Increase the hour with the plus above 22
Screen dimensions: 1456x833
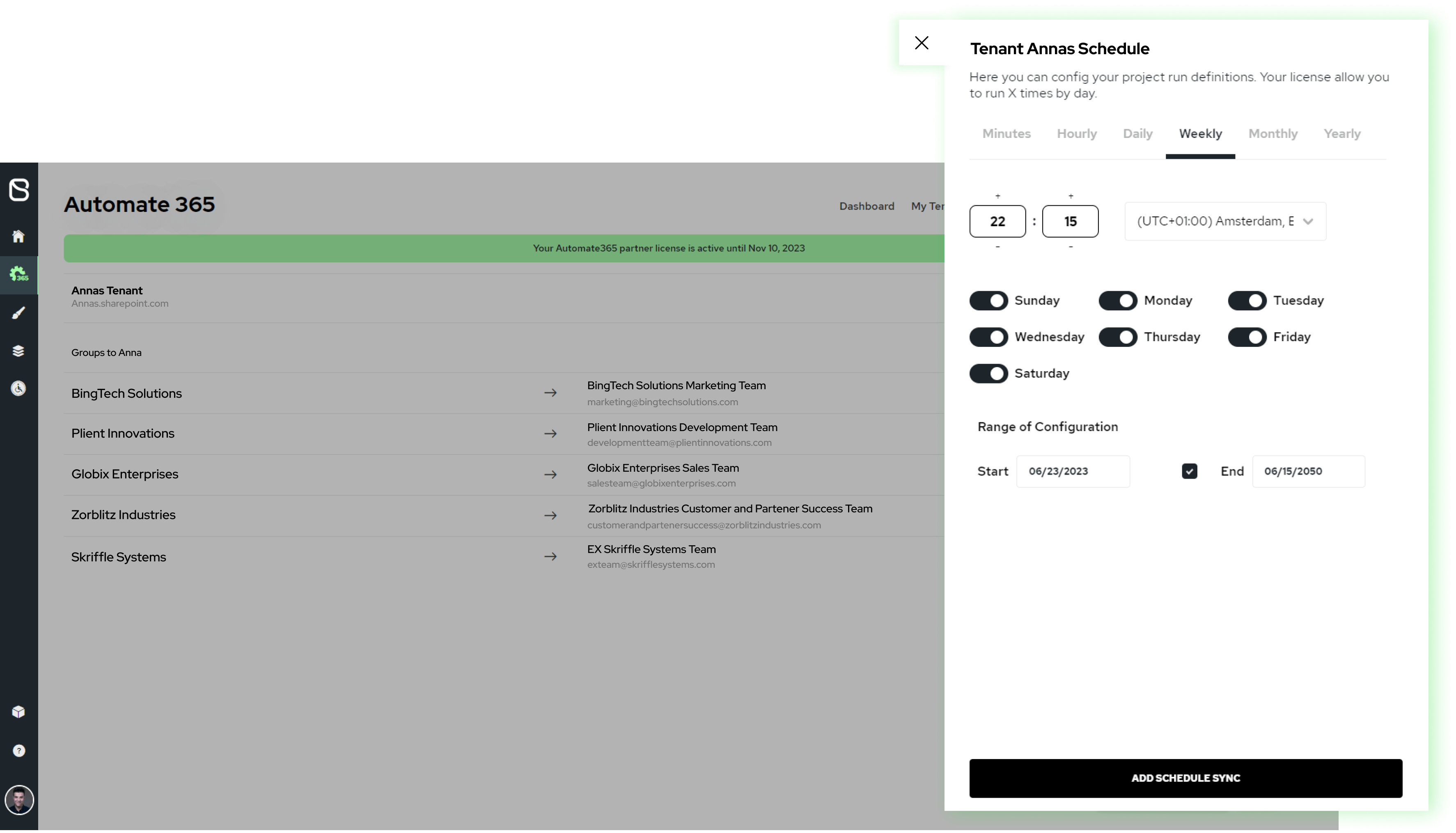[x=998, y=196]
